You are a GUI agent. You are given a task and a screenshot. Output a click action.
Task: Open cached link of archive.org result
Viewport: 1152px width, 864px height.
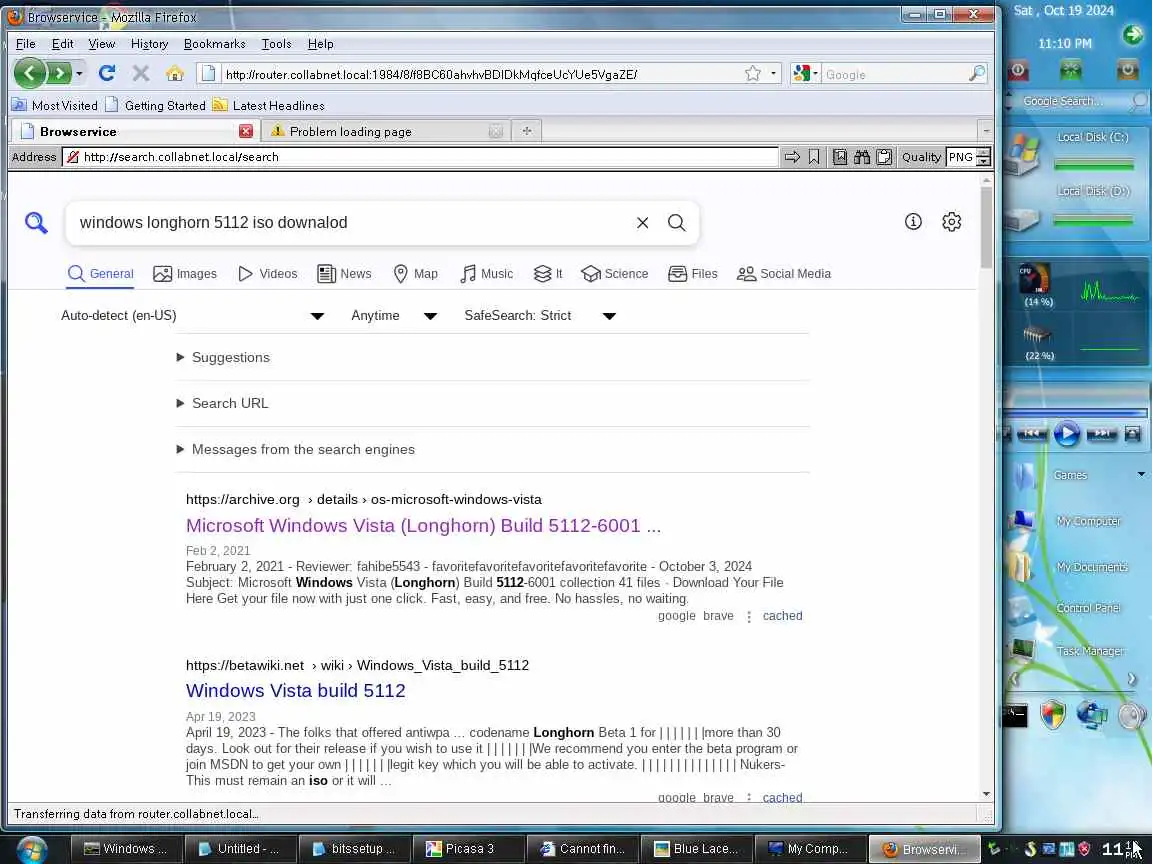(x=782, y=616)
